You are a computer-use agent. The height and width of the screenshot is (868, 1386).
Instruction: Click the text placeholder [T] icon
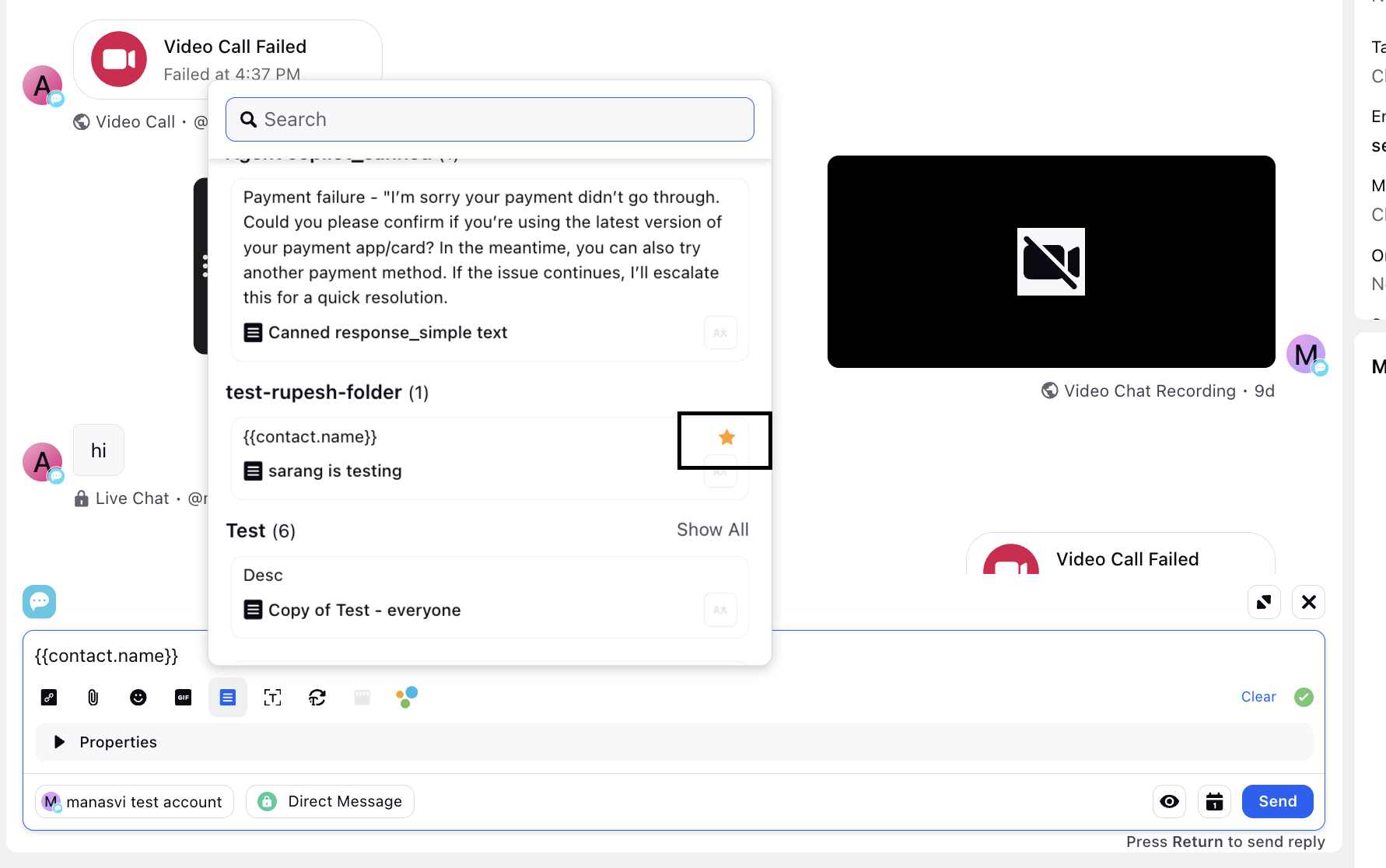[272, 697]
